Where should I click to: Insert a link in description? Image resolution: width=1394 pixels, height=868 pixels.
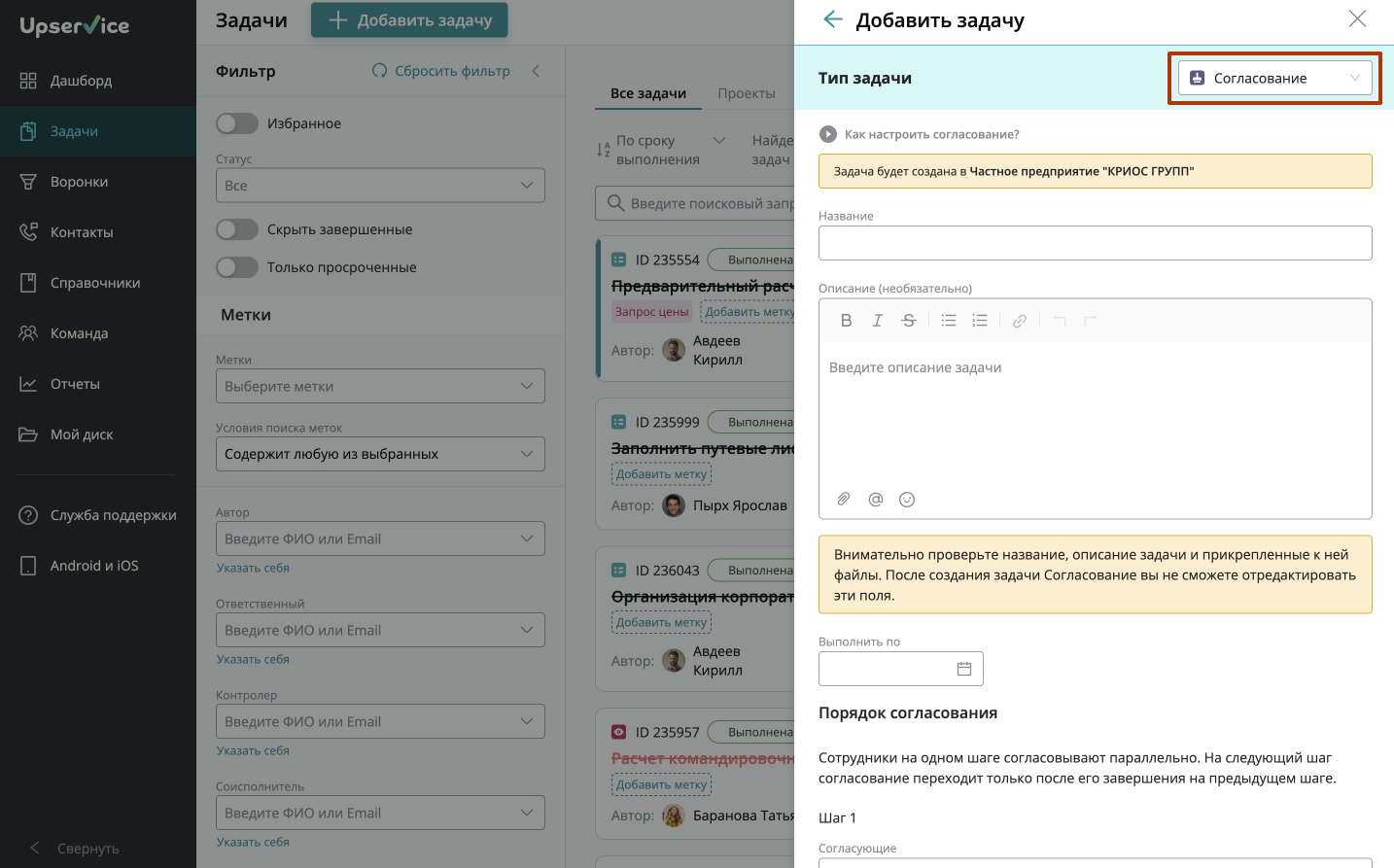tap(1020, 321)
